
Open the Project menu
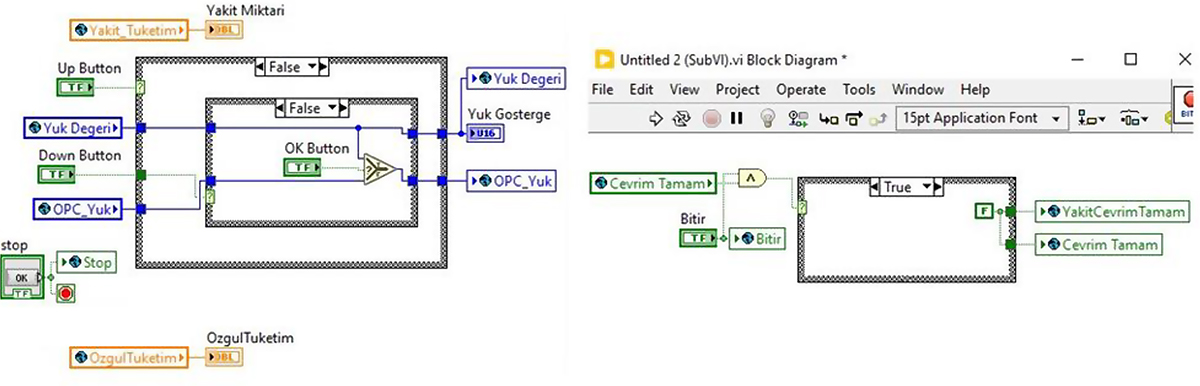click(x=737, y=89)
